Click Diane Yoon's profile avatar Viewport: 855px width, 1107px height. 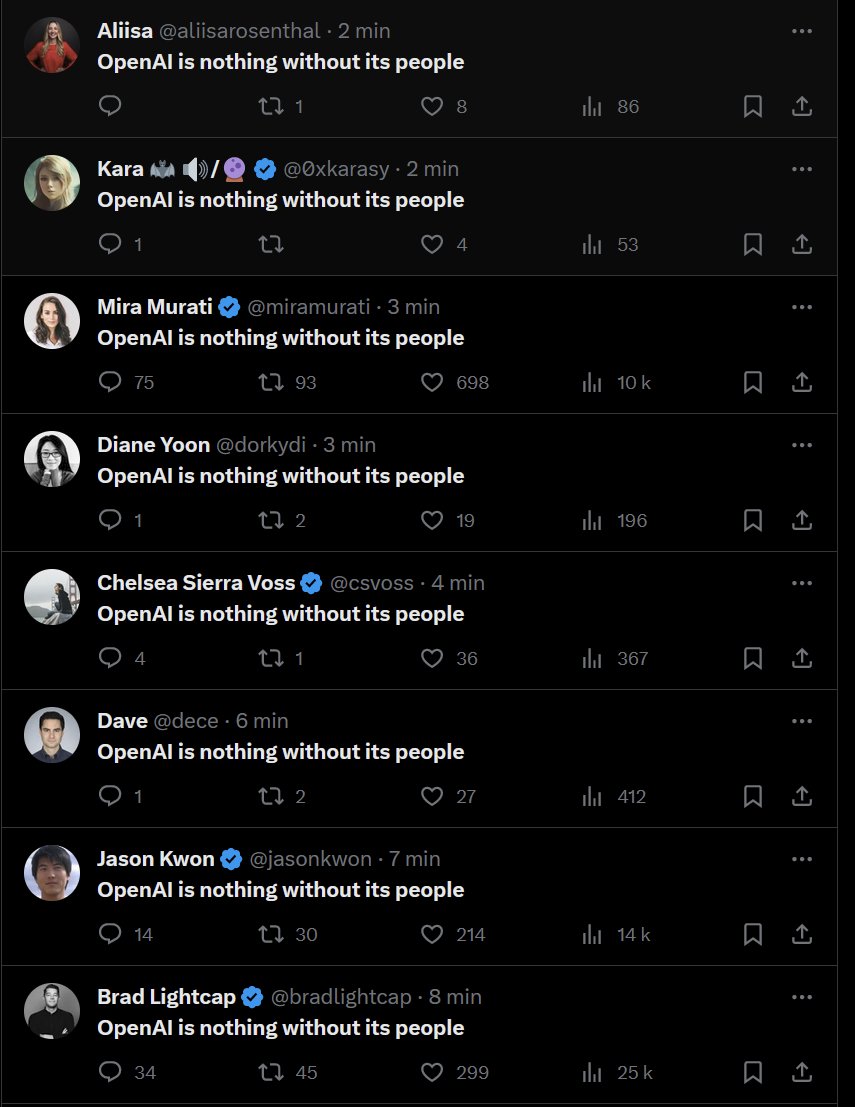tap(52, 459)
